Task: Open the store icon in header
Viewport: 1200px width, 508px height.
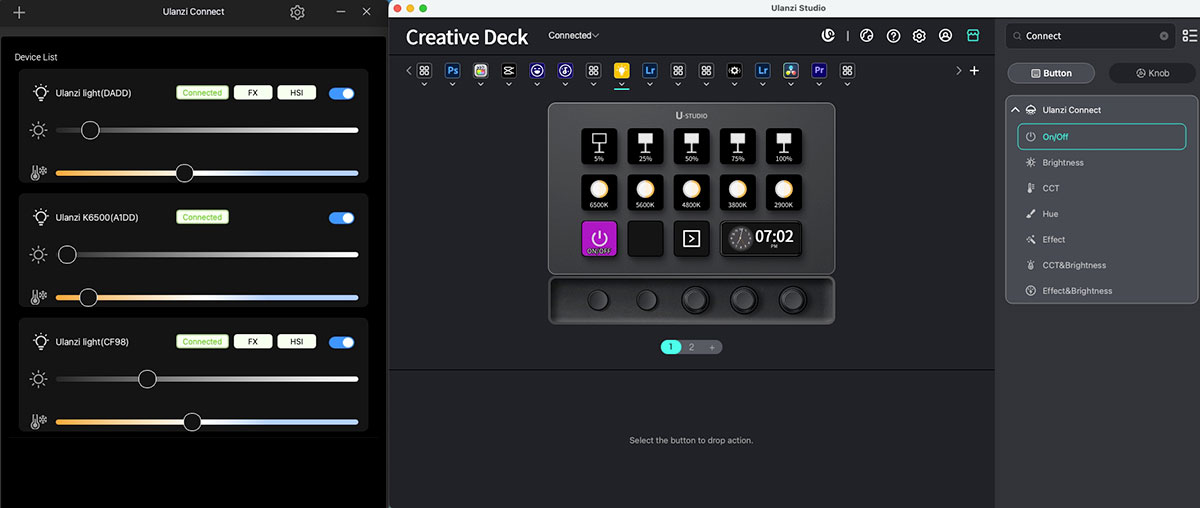Action: pos(972,36)
